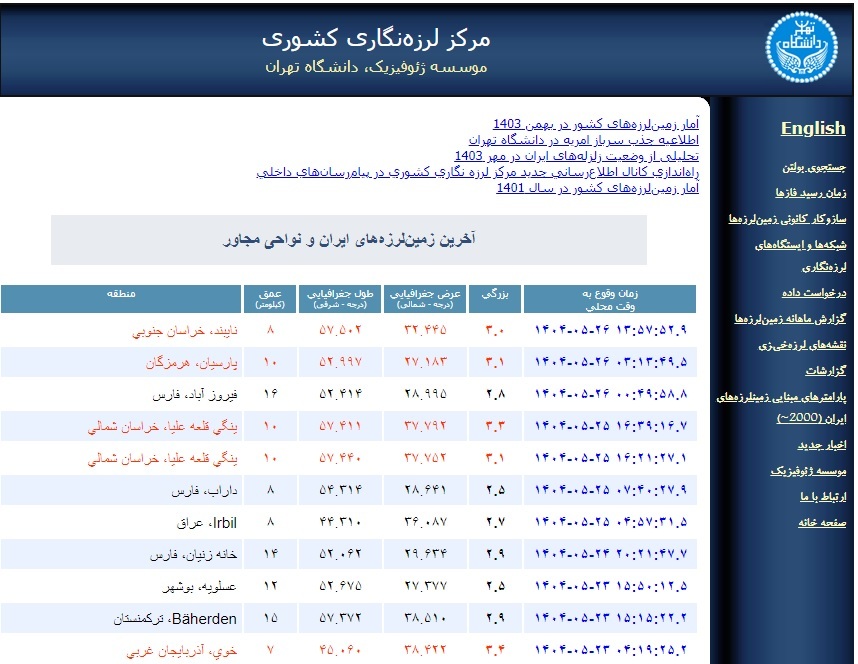Click the بزرگی column header
Viewport: 858px width, 664px height.
495,299
